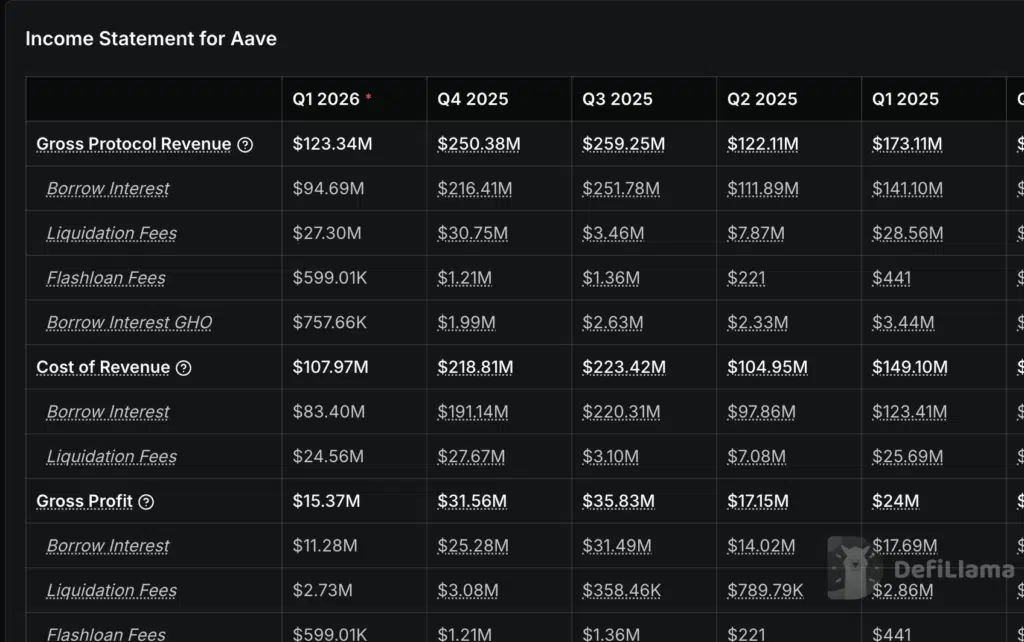Screen dimensions: 1024x642
Task: Click help icon next to Cost of Revenue
Action: [183, 368]
